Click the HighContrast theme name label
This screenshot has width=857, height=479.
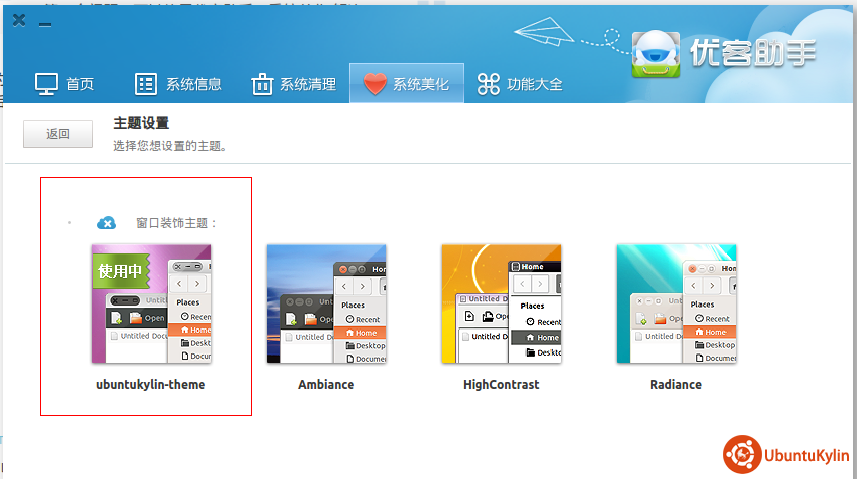[501, 385]
